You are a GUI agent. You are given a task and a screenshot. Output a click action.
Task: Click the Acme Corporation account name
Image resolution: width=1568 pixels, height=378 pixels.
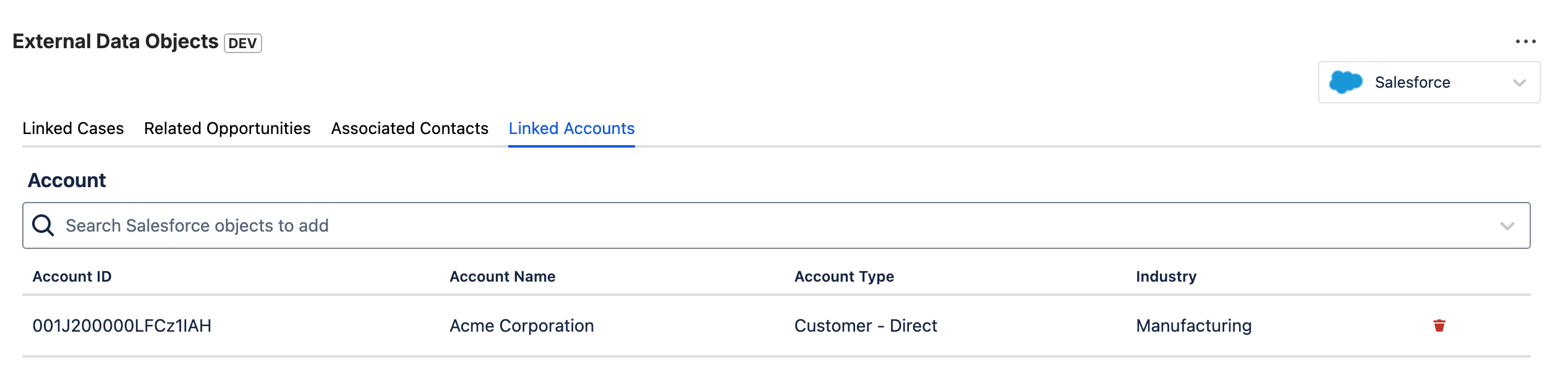point(521,325)
